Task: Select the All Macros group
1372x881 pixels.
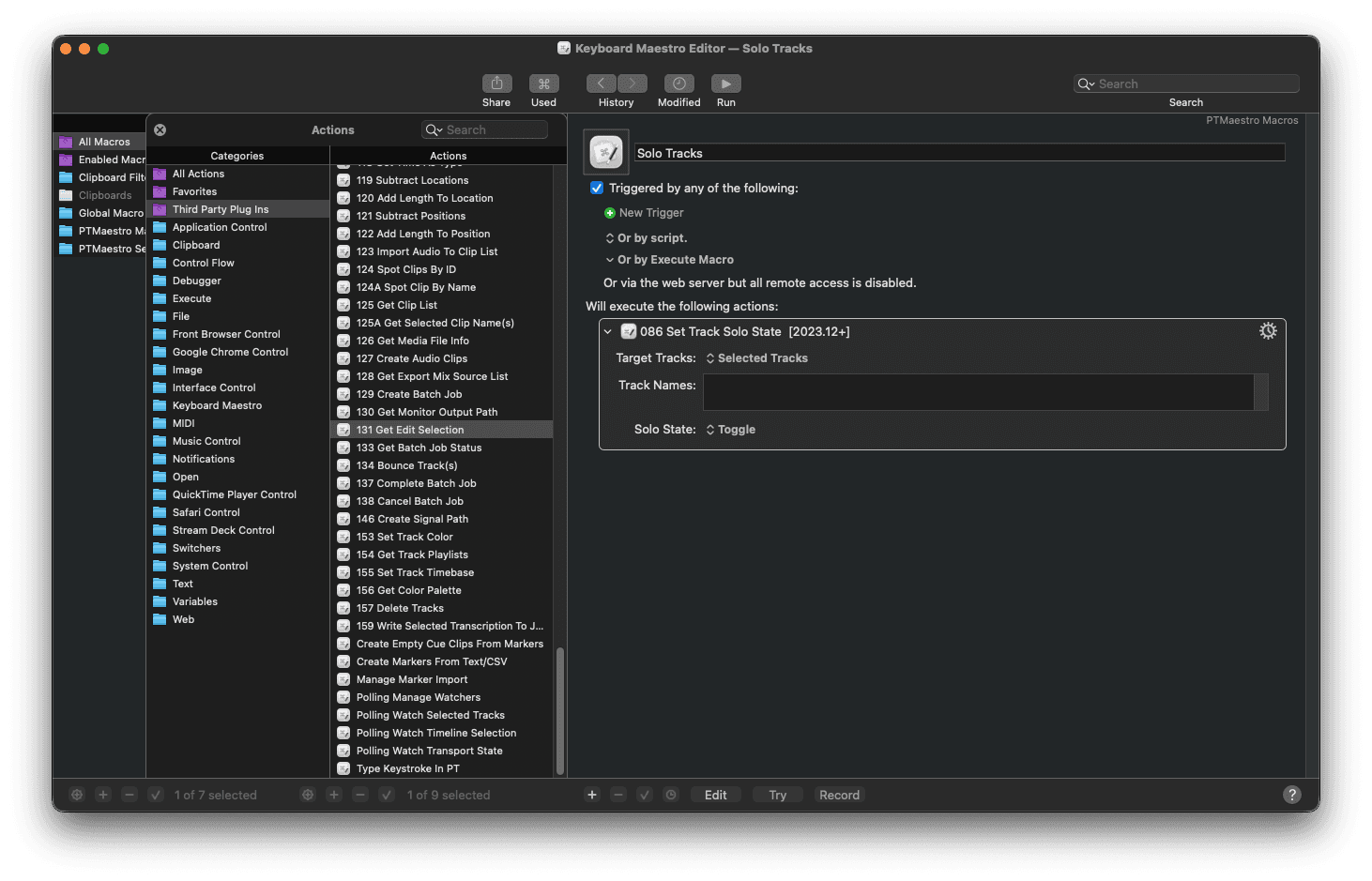Action: click(x=99, y=142)
